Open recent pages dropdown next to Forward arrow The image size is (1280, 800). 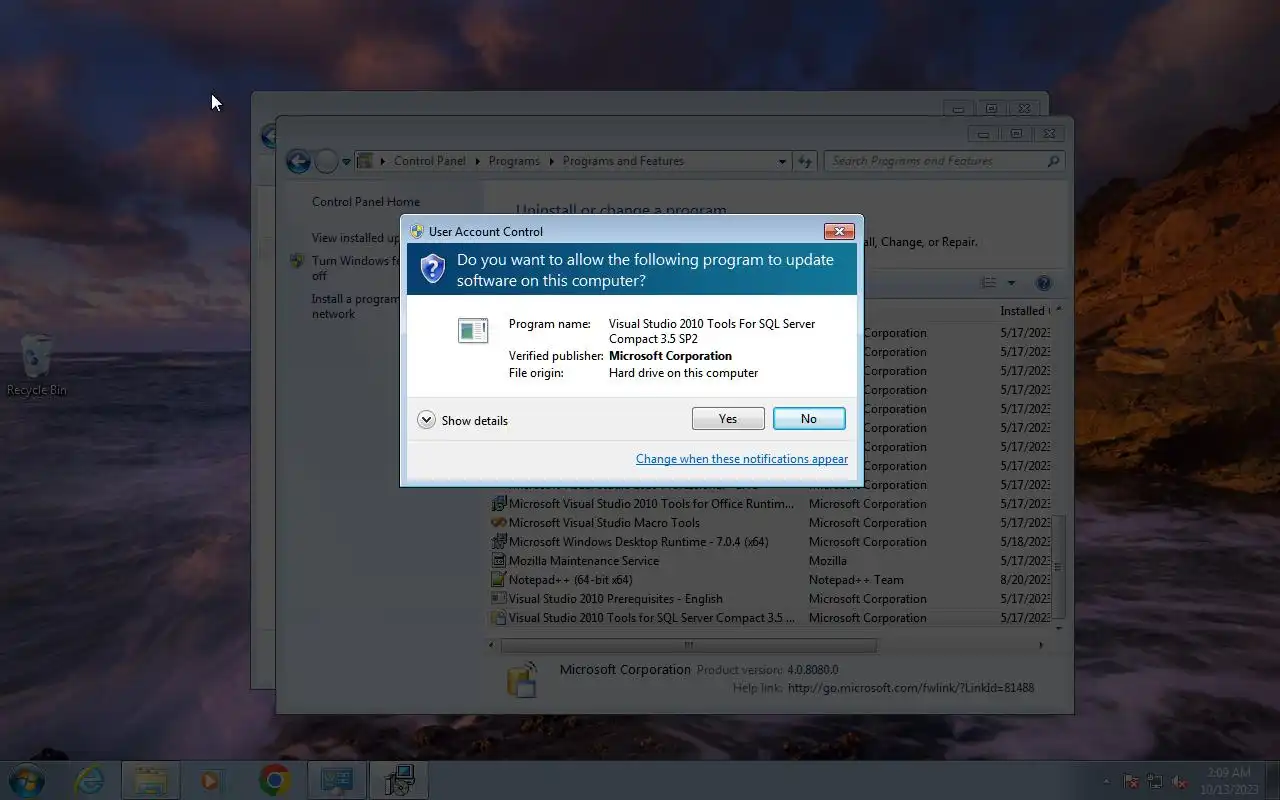click(x=346, y=161)
